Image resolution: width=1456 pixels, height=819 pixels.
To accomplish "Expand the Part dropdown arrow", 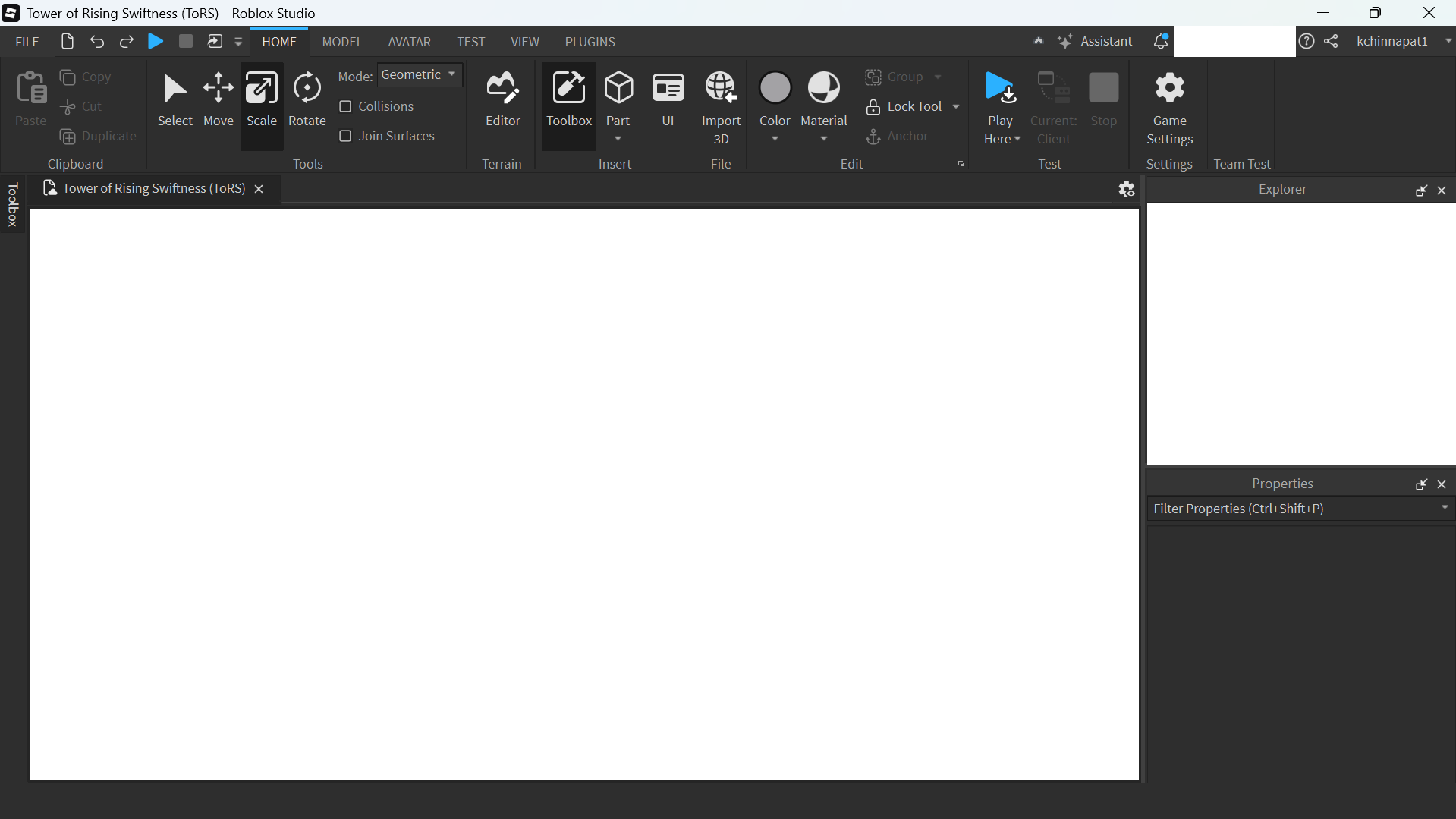I will point(618,139).
